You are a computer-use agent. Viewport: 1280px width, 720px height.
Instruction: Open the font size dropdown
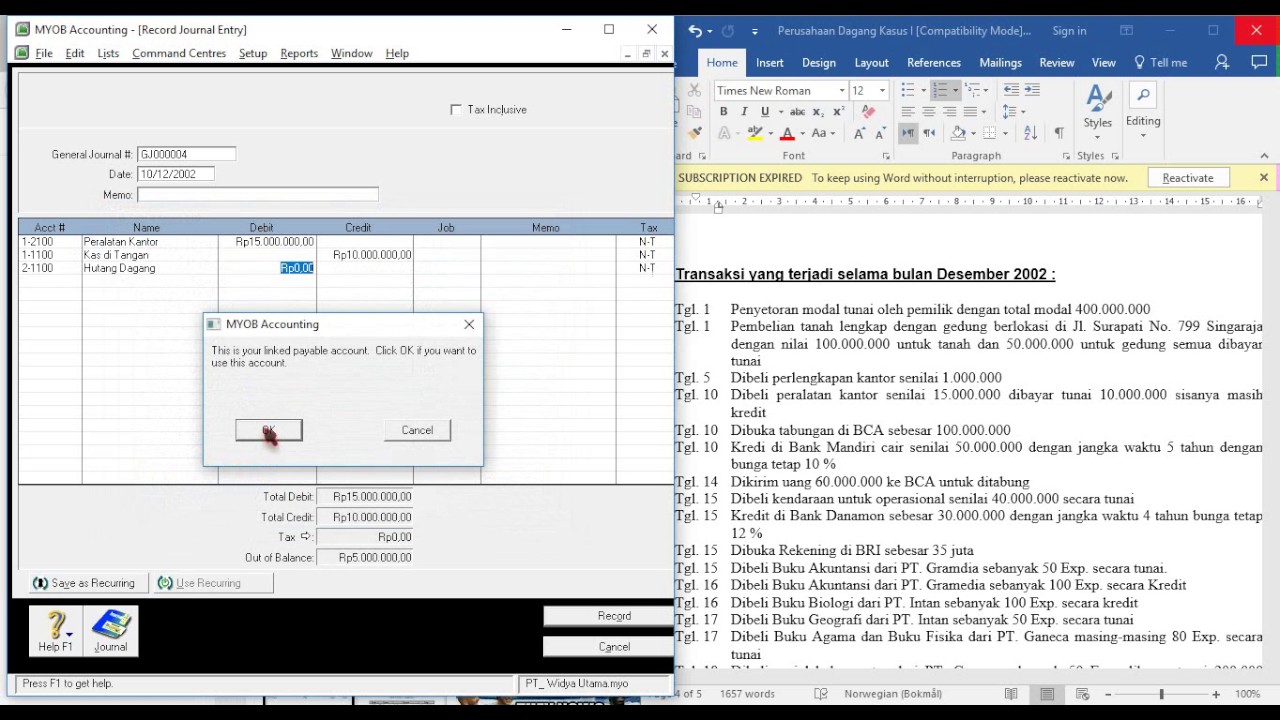882,90
